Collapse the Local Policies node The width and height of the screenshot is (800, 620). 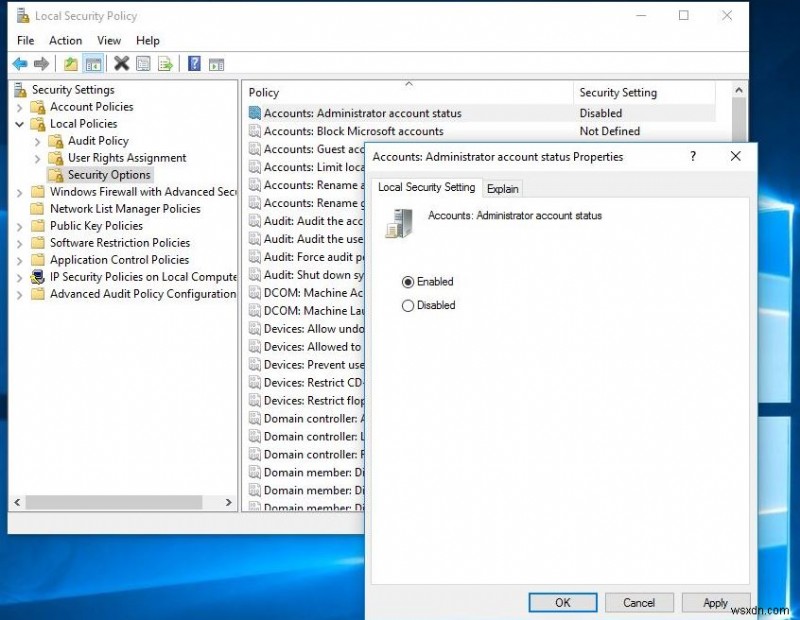coord(18,123)
